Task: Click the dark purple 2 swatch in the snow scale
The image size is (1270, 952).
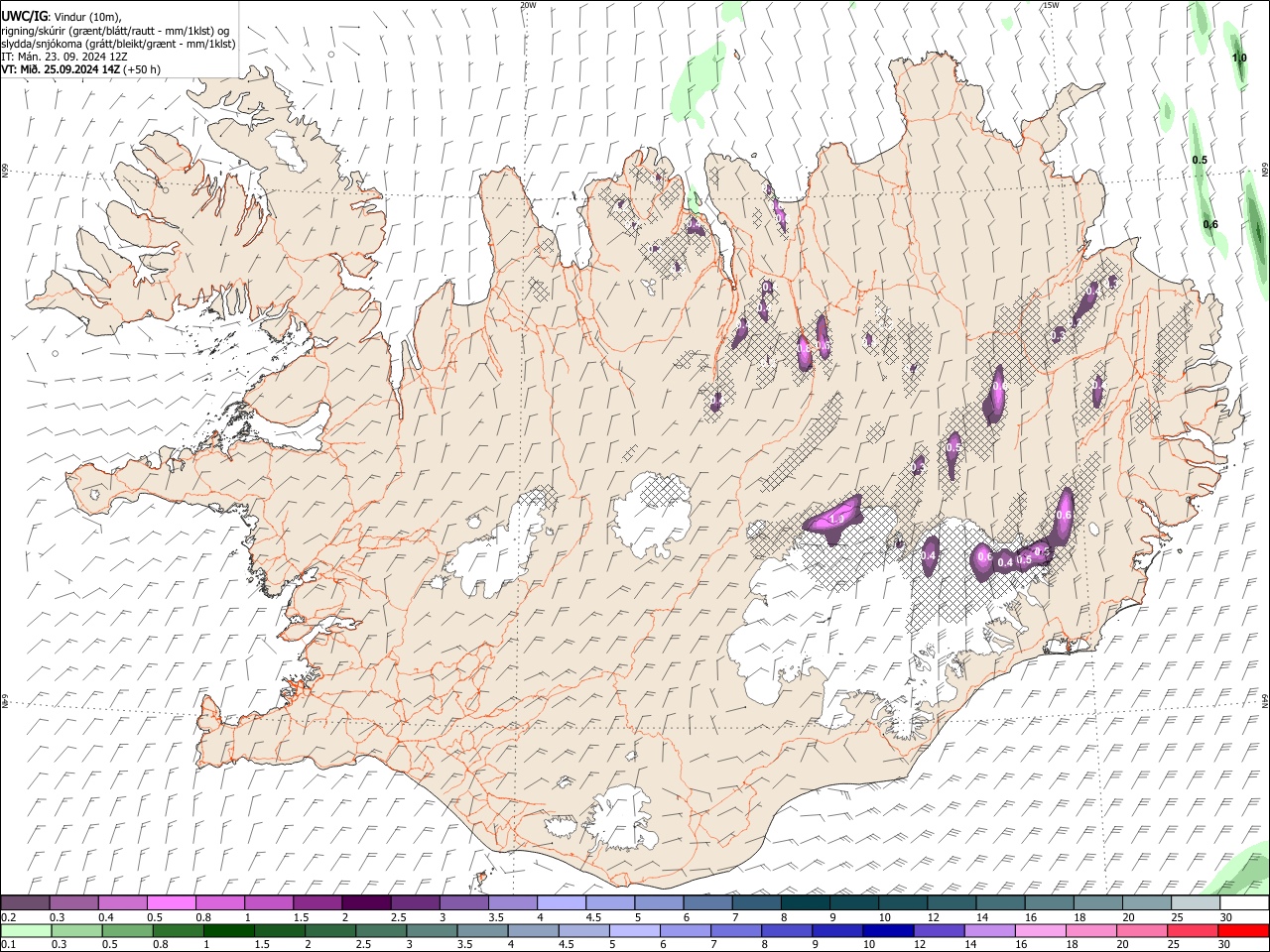Action: [367, 902]
